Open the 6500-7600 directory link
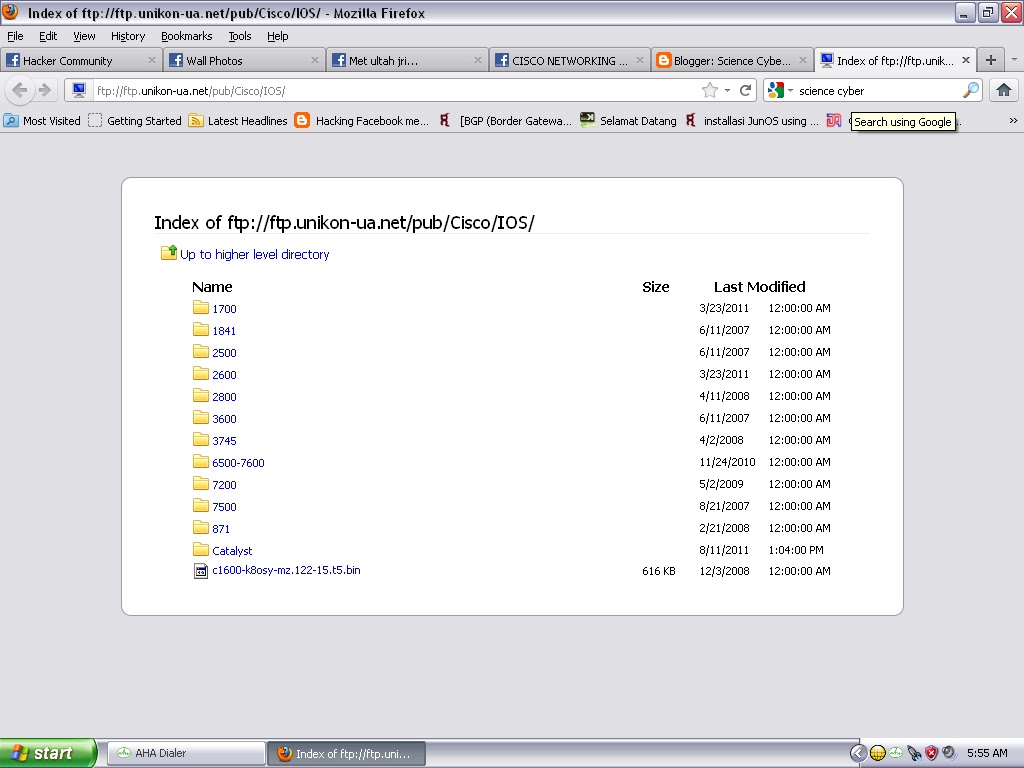The image size is (1024, 768). pyautogui.click(x=238, y=462)
